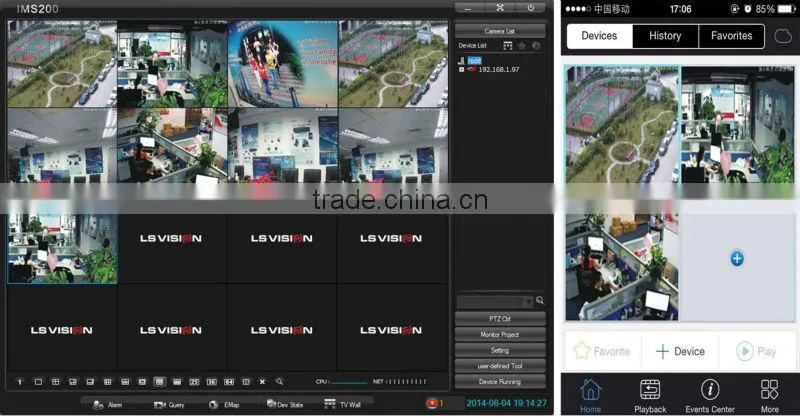Tap the + Device button in phone app
This screenshot has width=800, height=416.
tap(680, 351)
